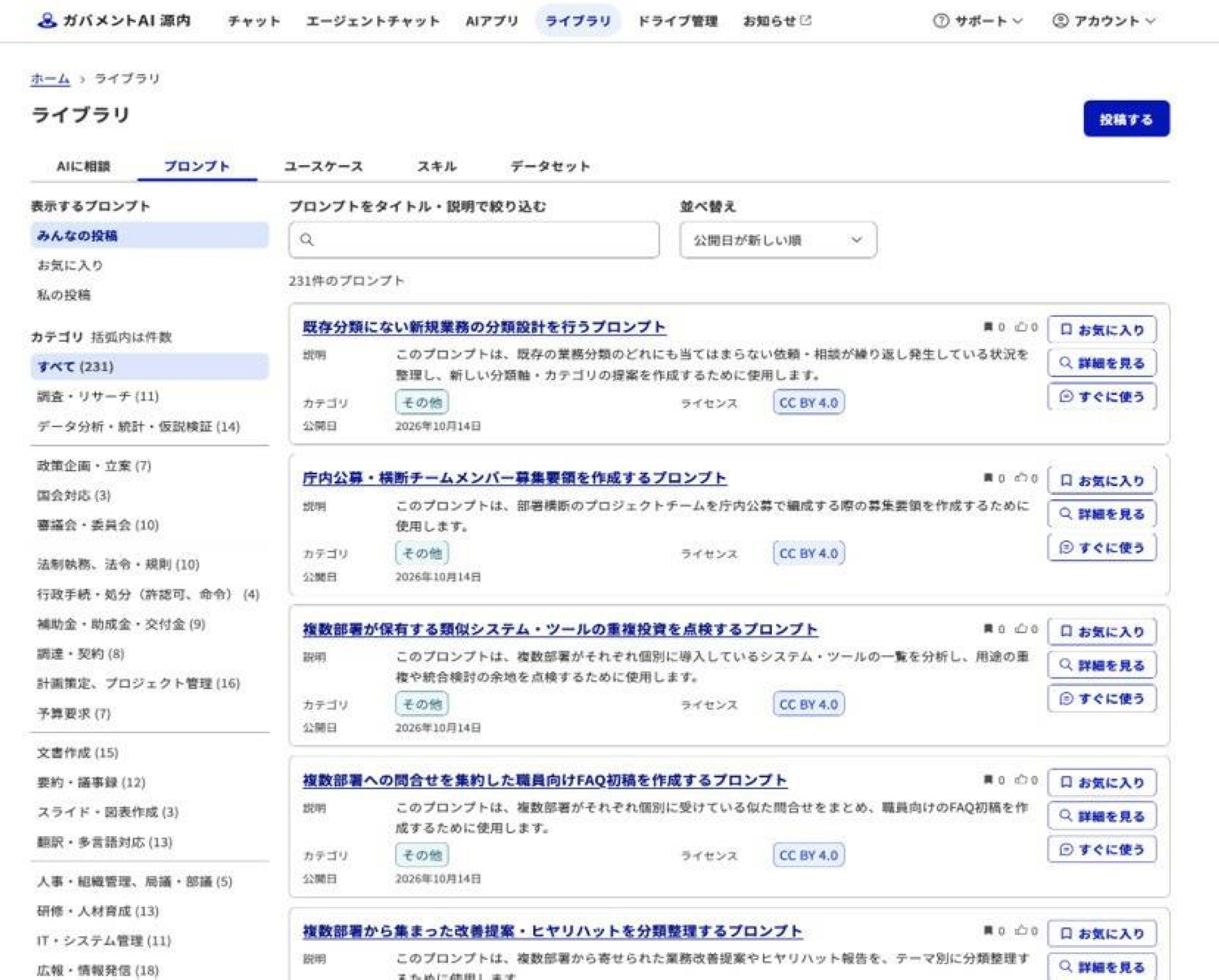Open 既存分類にない新規業務の分類設計 prompt title link
The image size is (1219, 980).
tap(484, 327)
